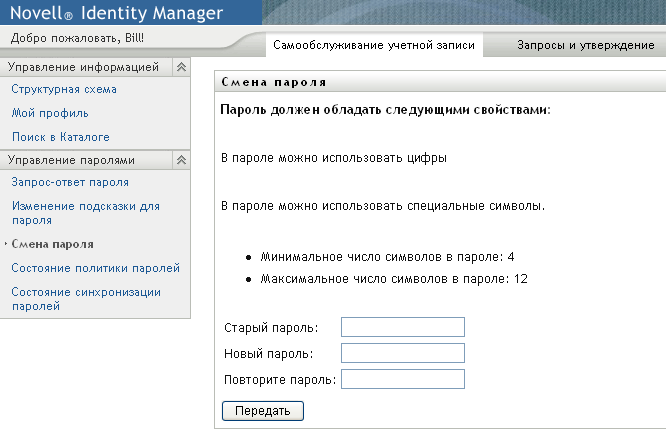Viewport: 666px width, 433px height.
Task: Open Состояние синхронизации паролей
Action: [x=85, y=298]
